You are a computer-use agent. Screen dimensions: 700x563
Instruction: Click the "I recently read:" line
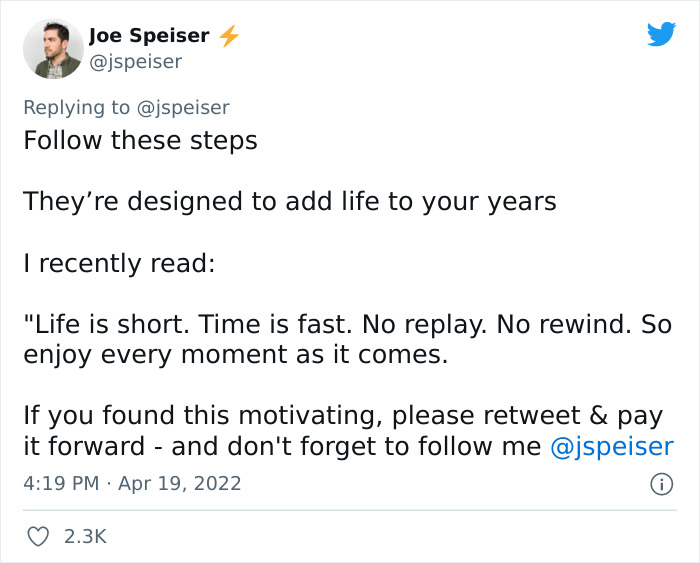tap(120, 263)
